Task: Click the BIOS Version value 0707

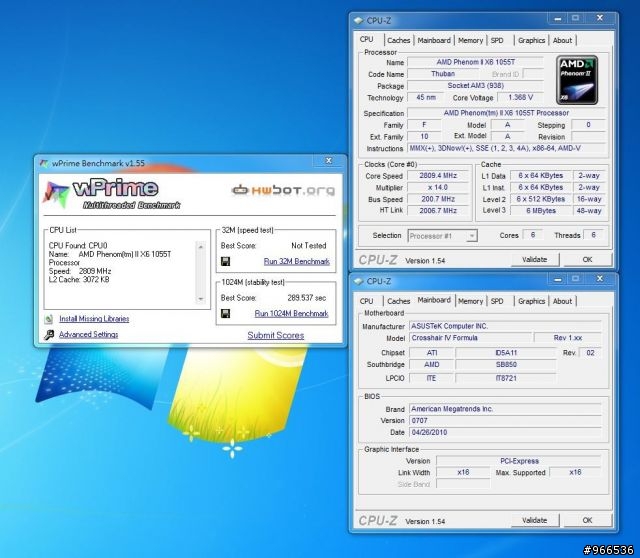Action: coord(505,420)
